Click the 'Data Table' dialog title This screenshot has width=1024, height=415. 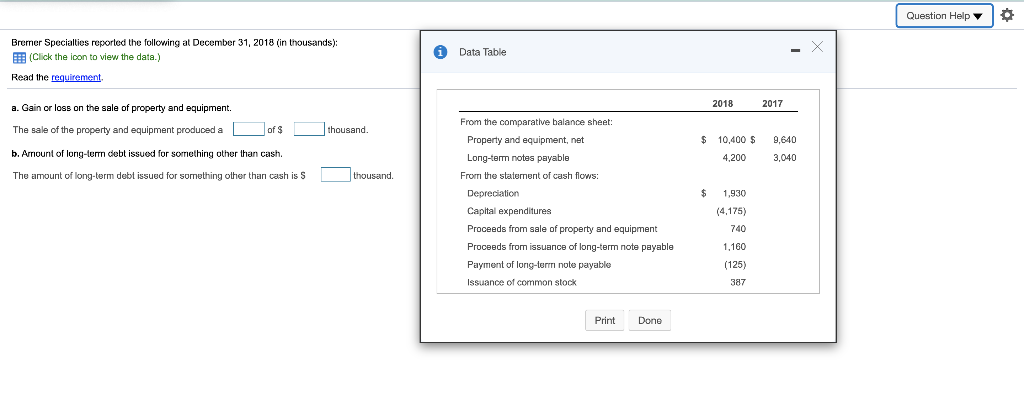click(x=483, y=52)
